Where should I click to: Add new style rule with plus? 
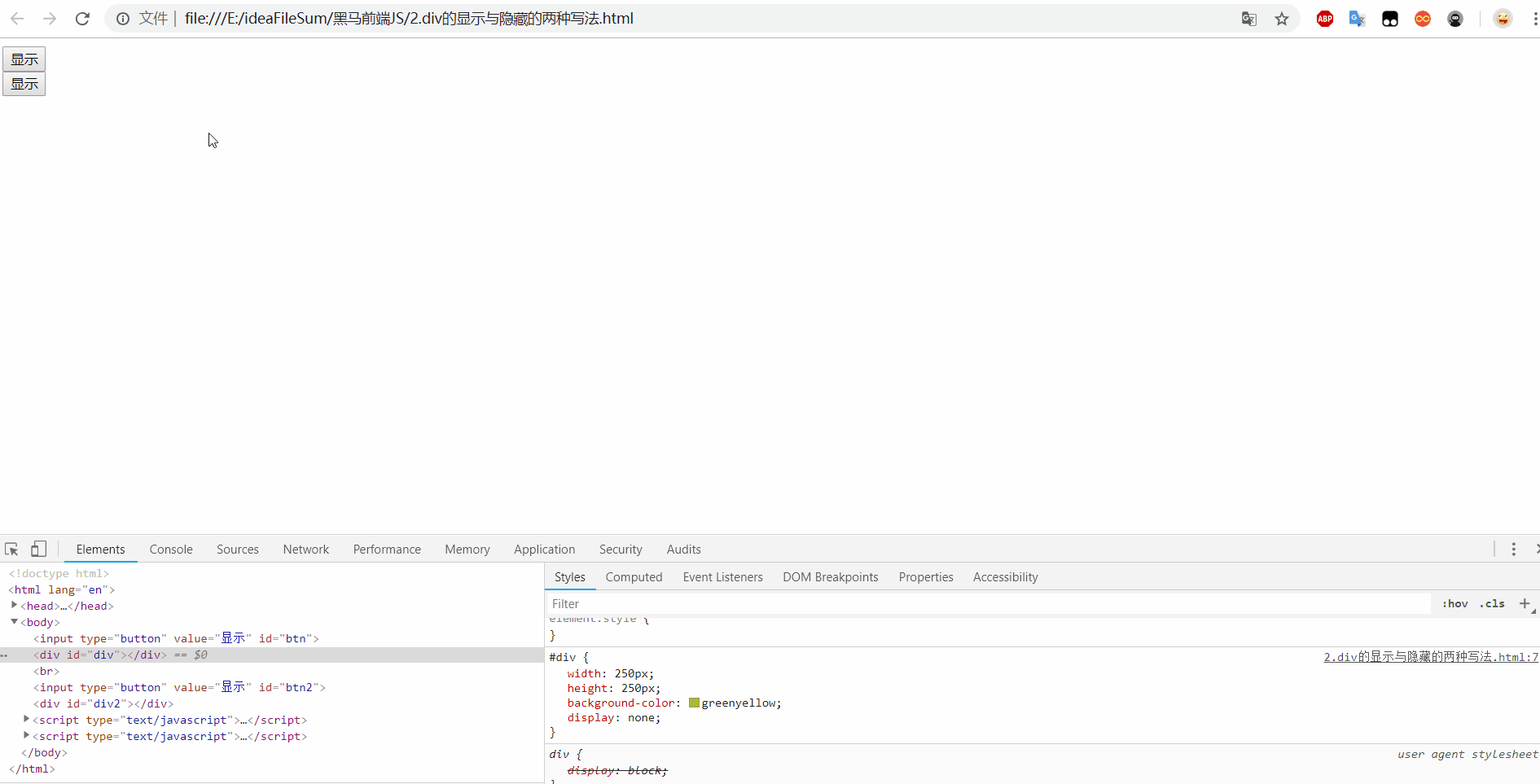coord(1525,603)
